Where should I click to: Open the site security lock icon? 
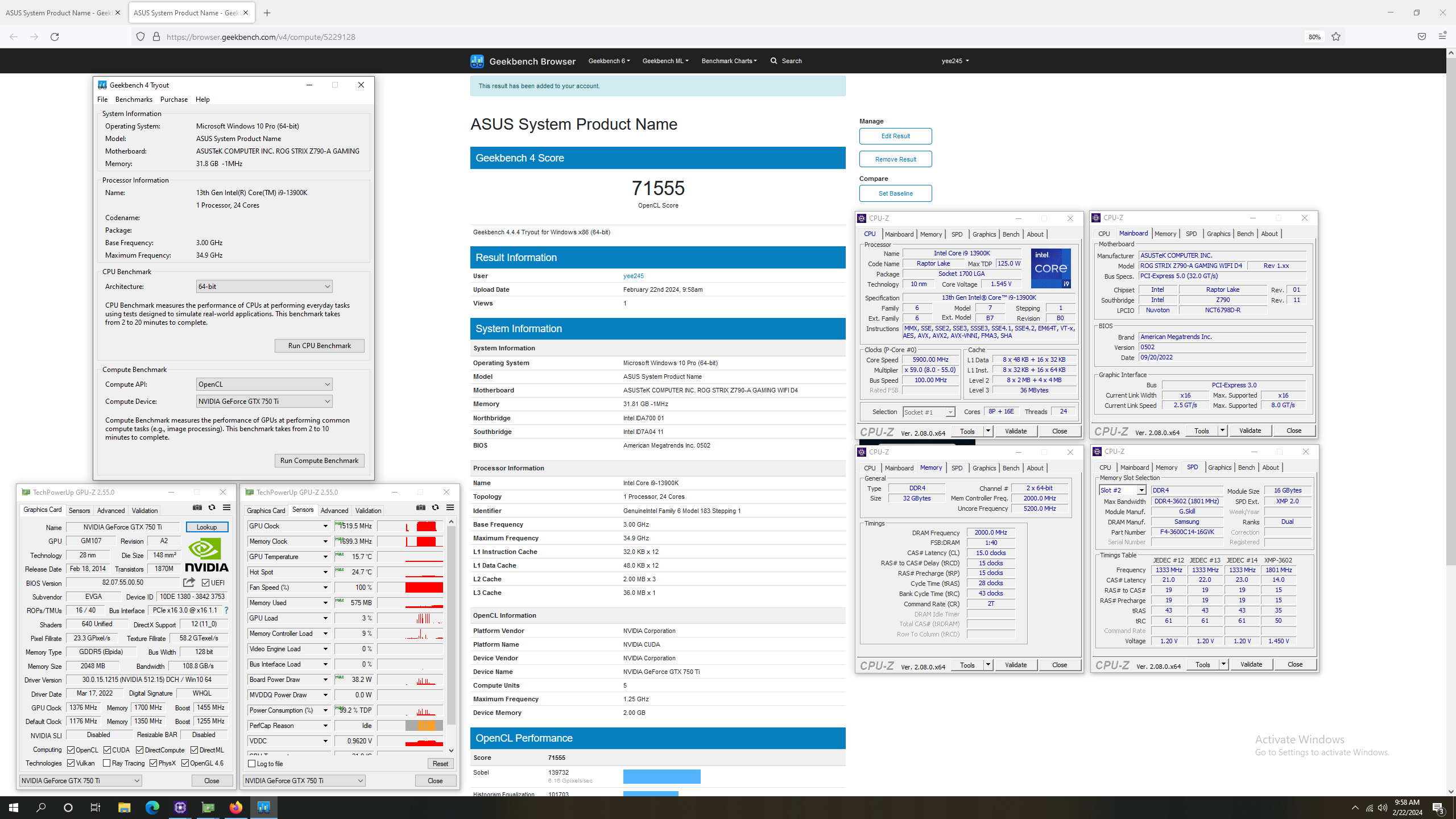click(x=156, y=37)
